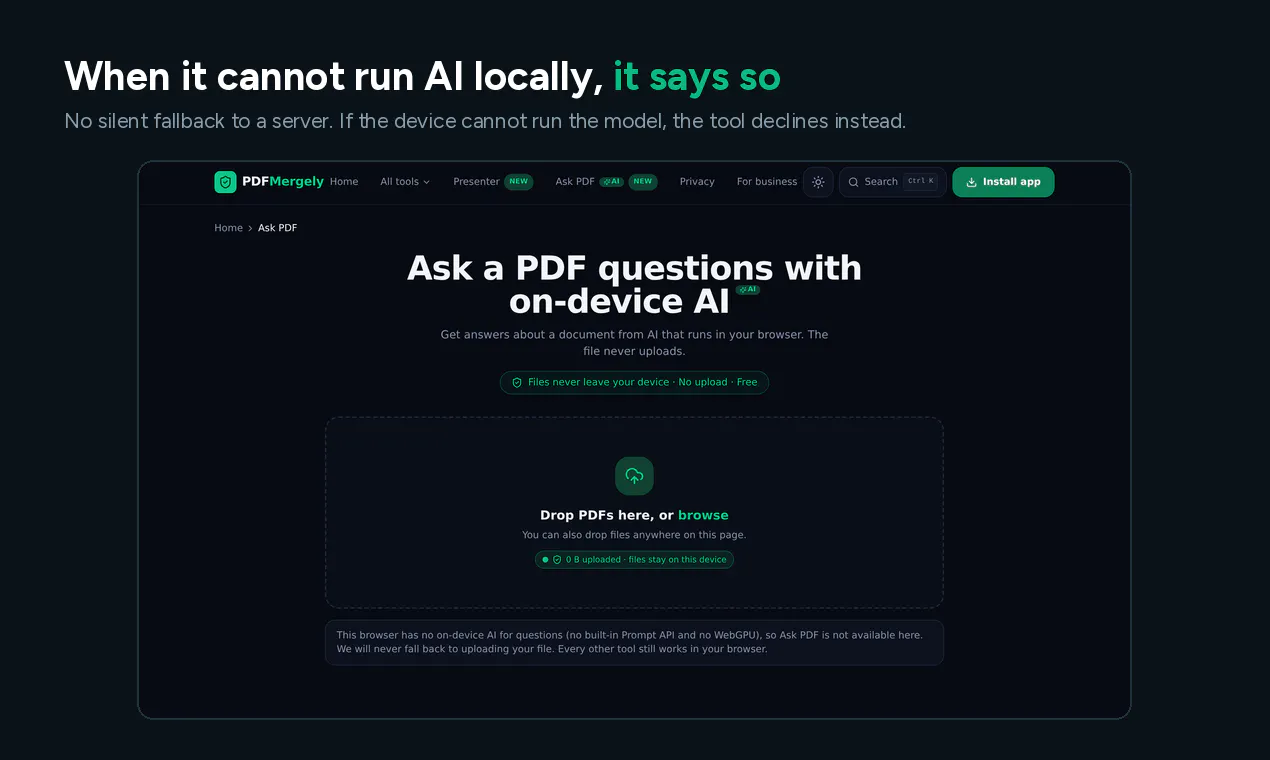Click the NEW badge beside Presenter
Viewport: 1270px width, 760px height.
pyautogui.click(x=518, y=182)
